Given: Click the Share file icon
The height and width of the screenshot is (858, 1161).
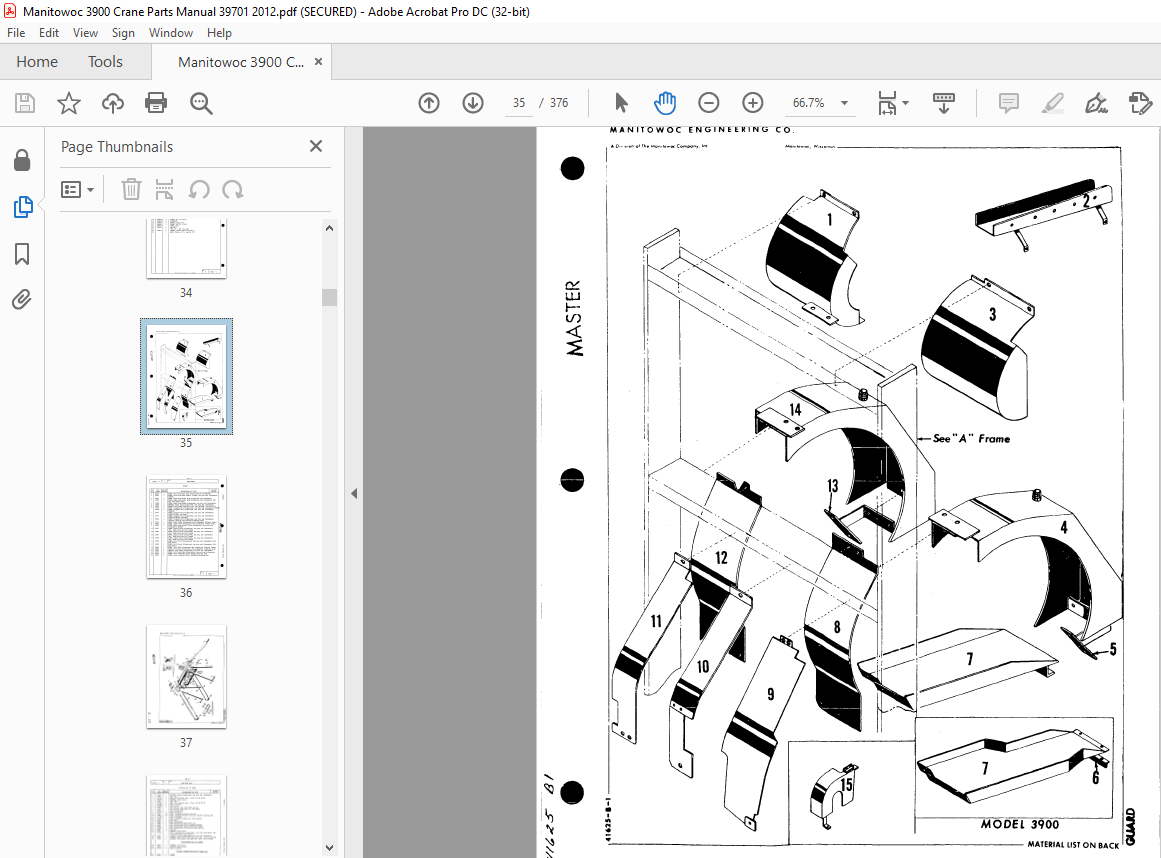Looking at the screenshot, I should tap(1140, 103).
